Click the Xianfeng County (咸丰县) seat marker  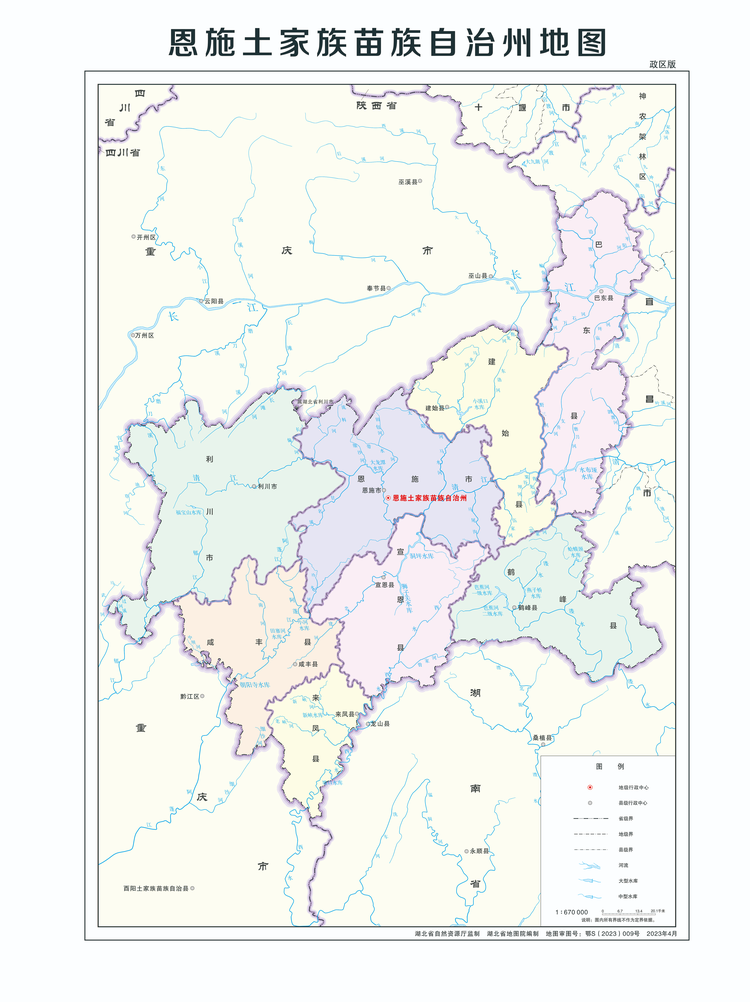(x=295, y=663)
